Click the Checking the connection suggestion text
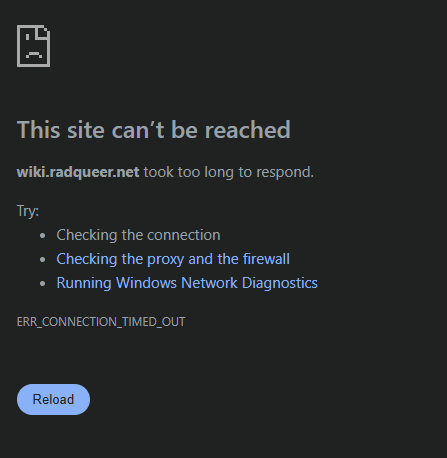447x458 pixels. click(x=138, y=235)
